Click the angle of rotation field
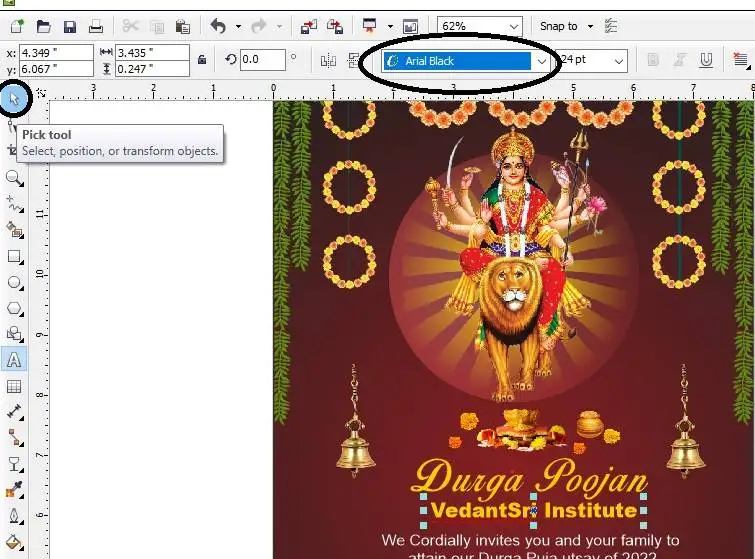Image resolution: width=755 pixels, height=559 pixels. click(x=262, y=59)
